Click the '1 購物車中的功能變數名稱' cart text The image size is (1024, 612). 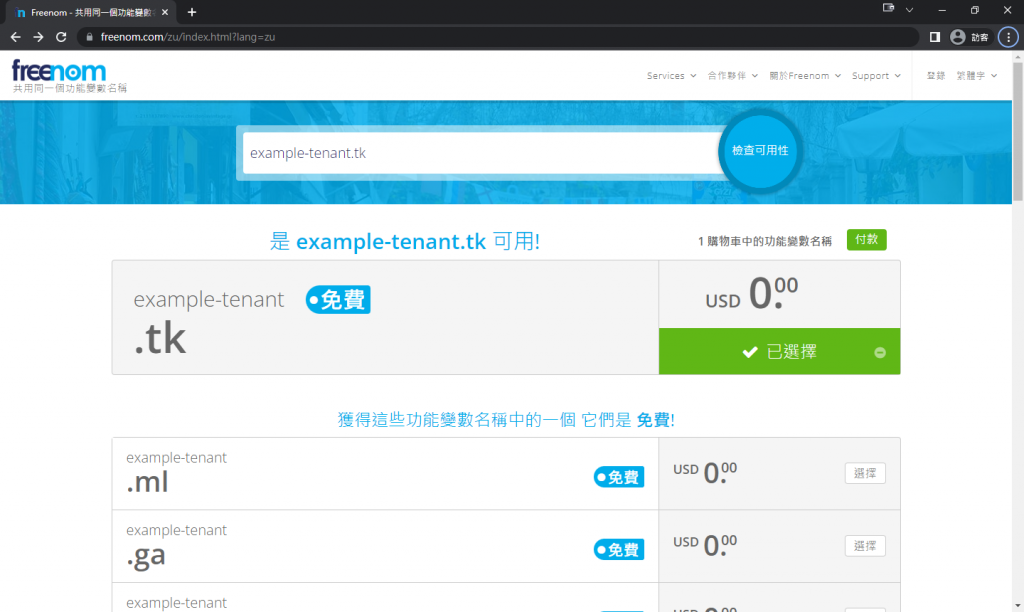765,241
